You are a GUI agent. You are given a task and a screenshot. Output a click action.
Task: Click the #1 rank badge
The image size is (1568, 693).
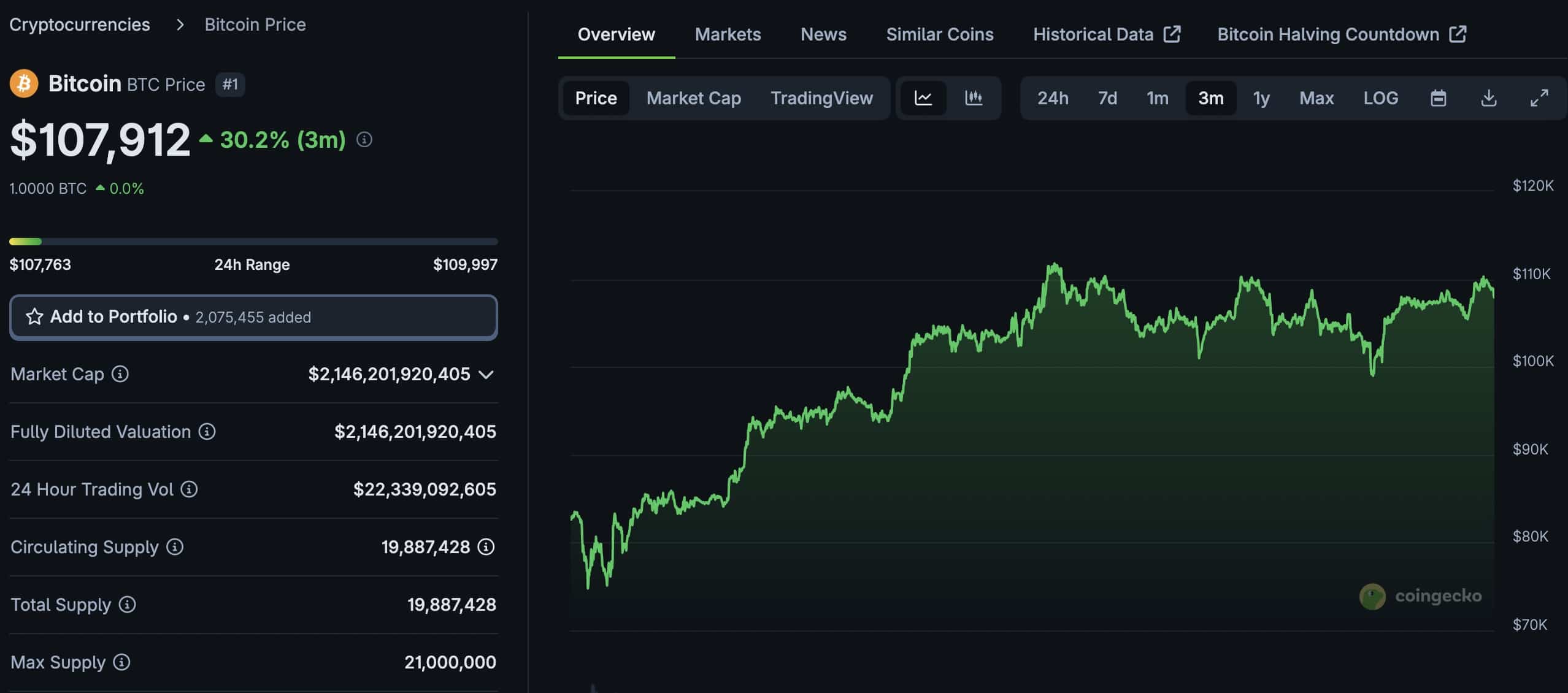tap(230, 84)
